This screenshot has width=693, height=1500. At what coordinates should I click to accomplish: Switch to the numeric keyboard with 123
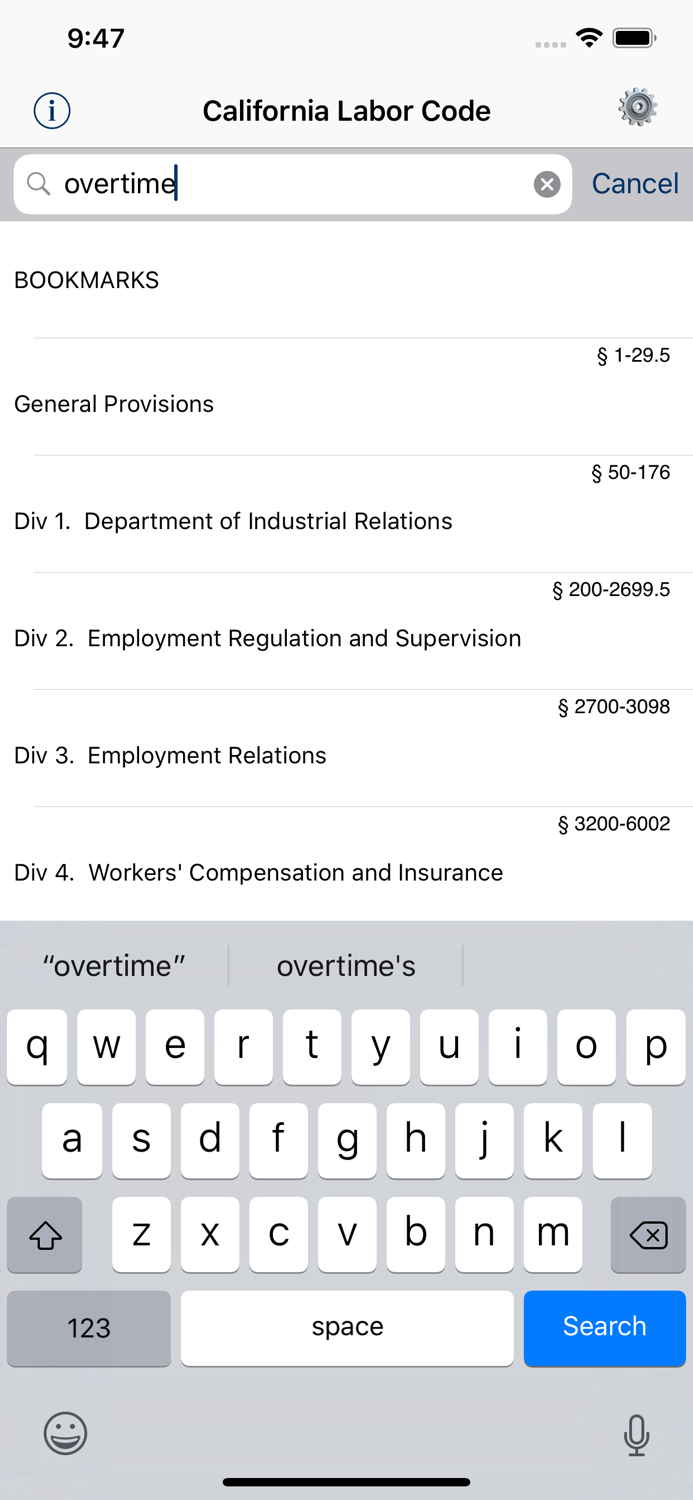tap(88, 1328)
